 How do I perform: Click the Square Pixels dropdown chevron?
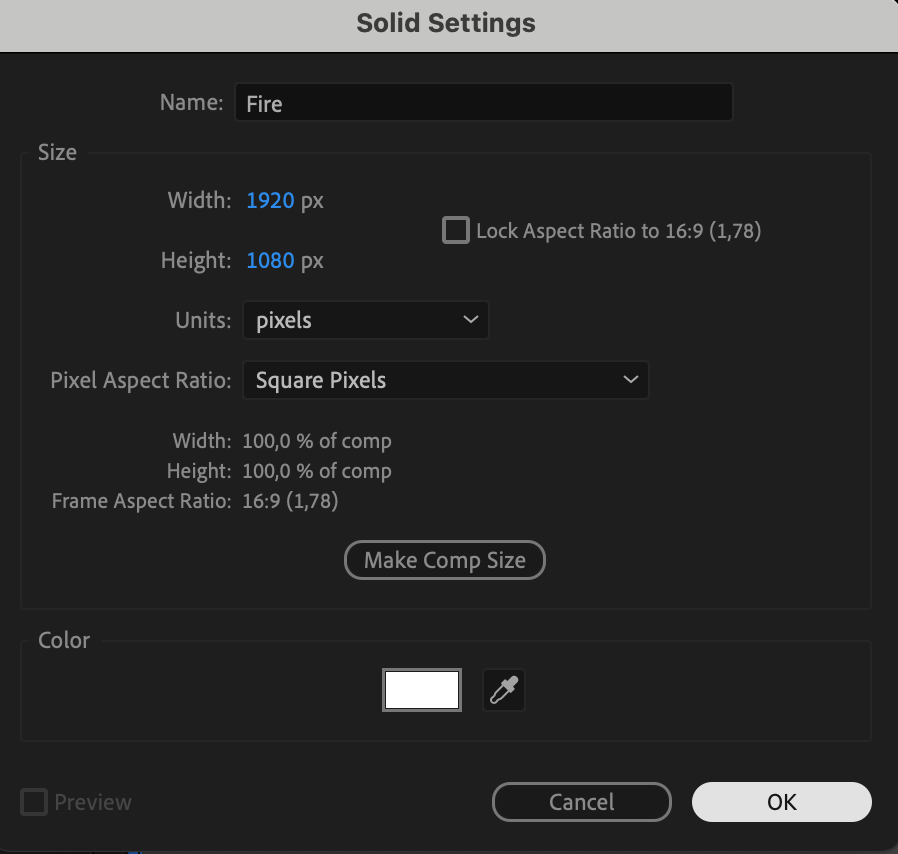[x=630, y=380]
